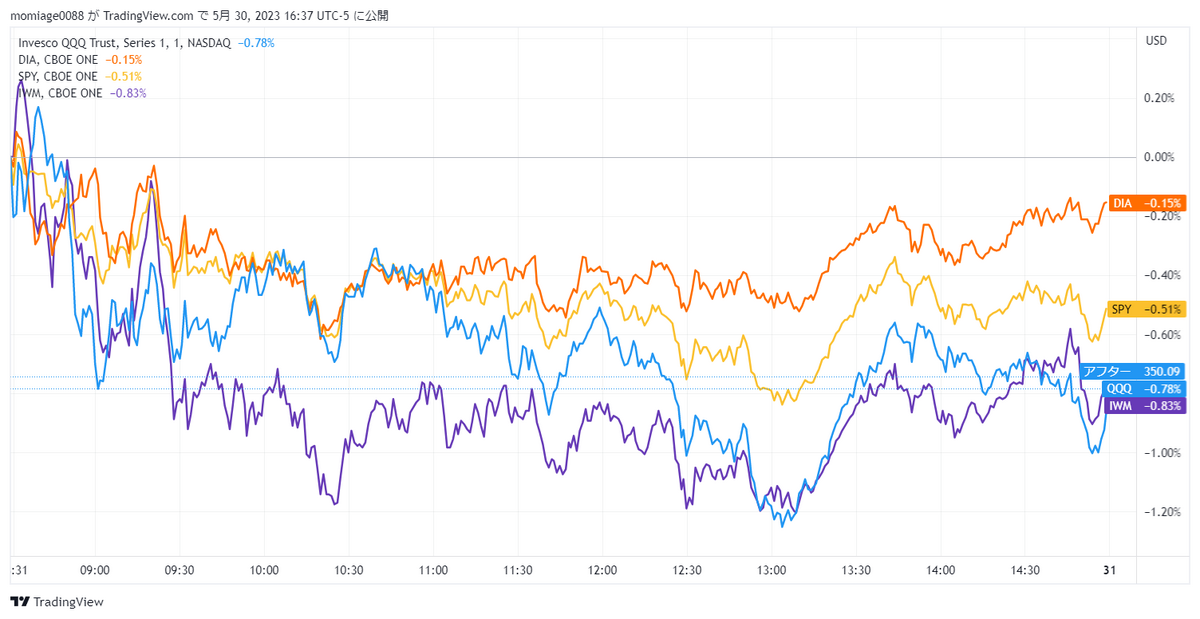Click the 12:00 time axis label
The width and height of the screenshot is (1200, 619).
pos(602,570)
